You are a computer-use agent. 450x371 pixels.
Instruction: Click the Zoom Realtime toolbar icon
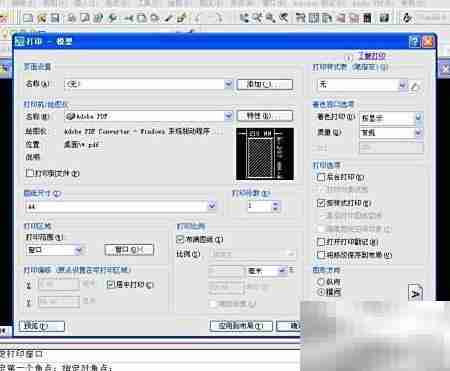[x=257, y=18]
